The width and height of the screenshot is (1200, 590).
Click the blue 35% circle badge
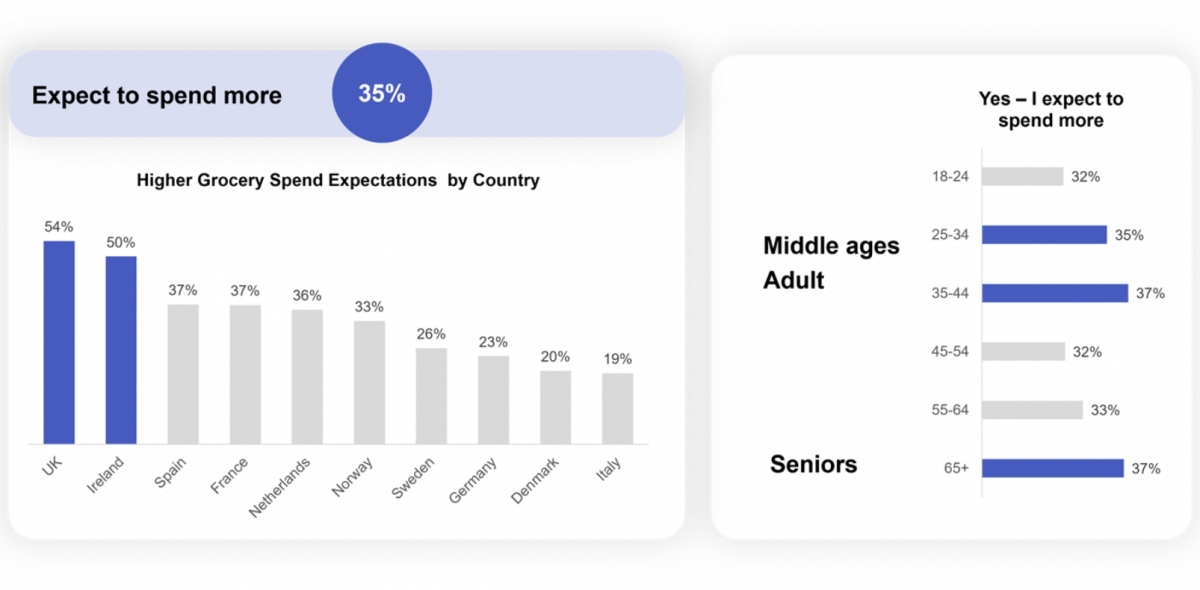click(x=381, y=93)
